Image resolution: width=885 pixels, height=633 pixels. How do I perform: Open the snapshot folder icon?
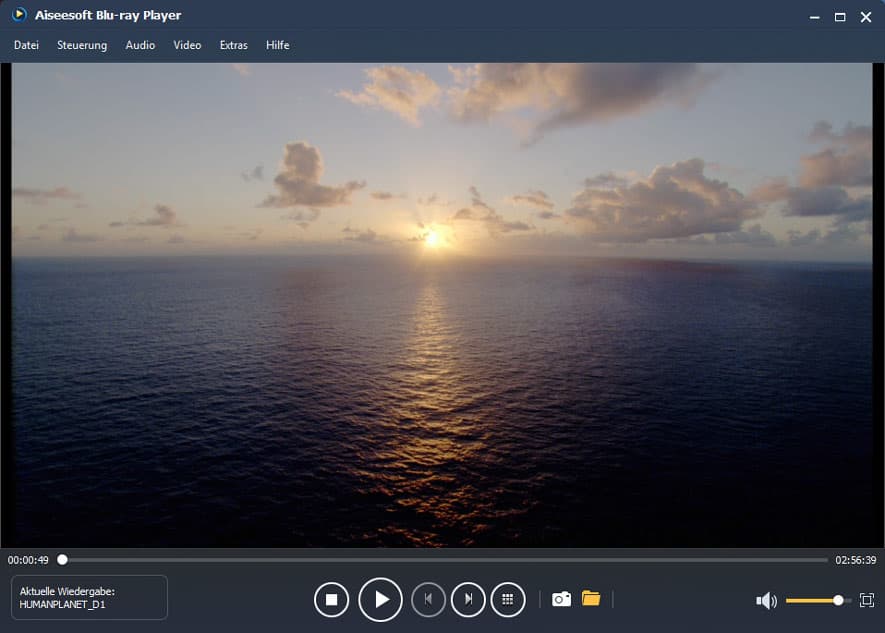tap(591, 599)
